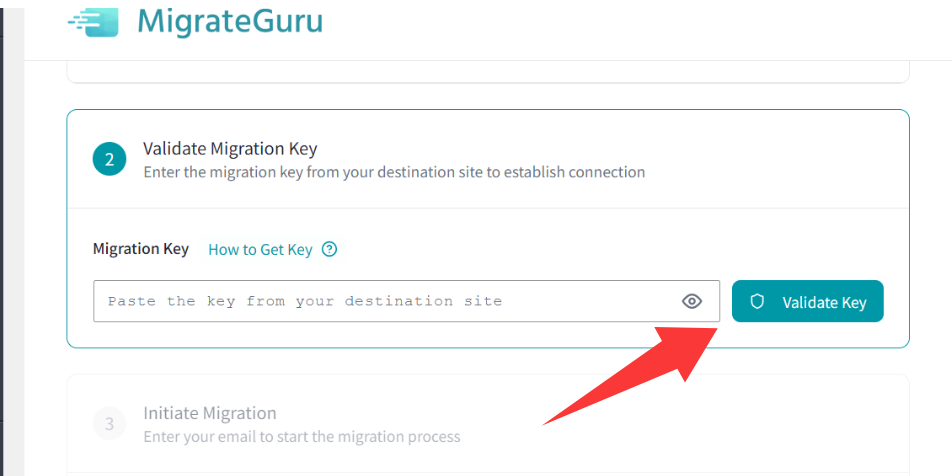This screenshot has width=952, height=476.
Task: Select the step 2 numbered circle
Action: click(109, 160)
